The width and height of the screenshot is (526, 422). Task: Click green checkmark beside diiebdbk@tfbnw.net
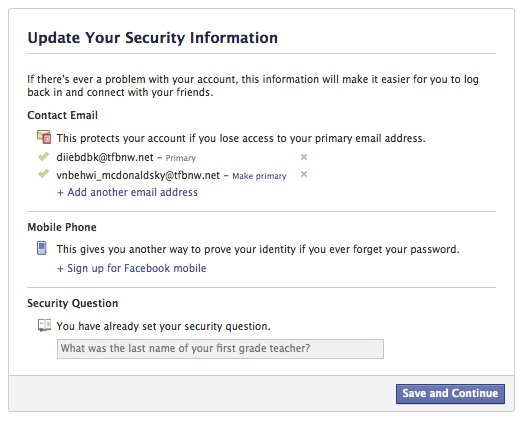[44, 156]
